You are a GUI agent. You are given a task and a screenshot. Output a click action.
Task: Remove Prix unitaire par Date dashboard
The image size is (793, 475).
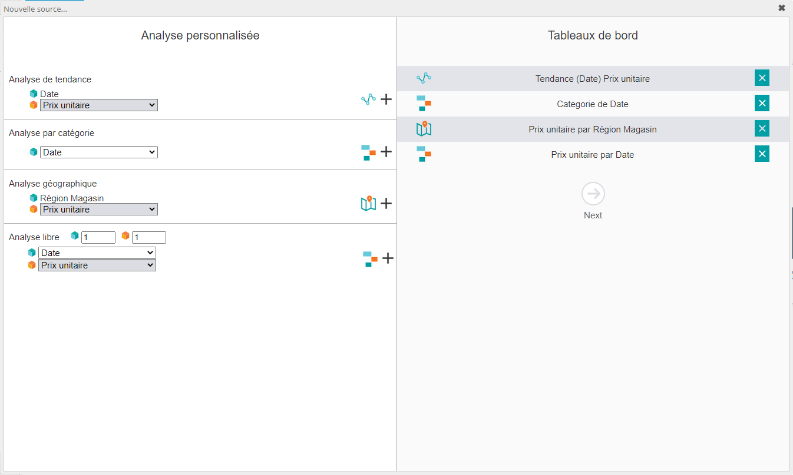[x=762, y=154]
